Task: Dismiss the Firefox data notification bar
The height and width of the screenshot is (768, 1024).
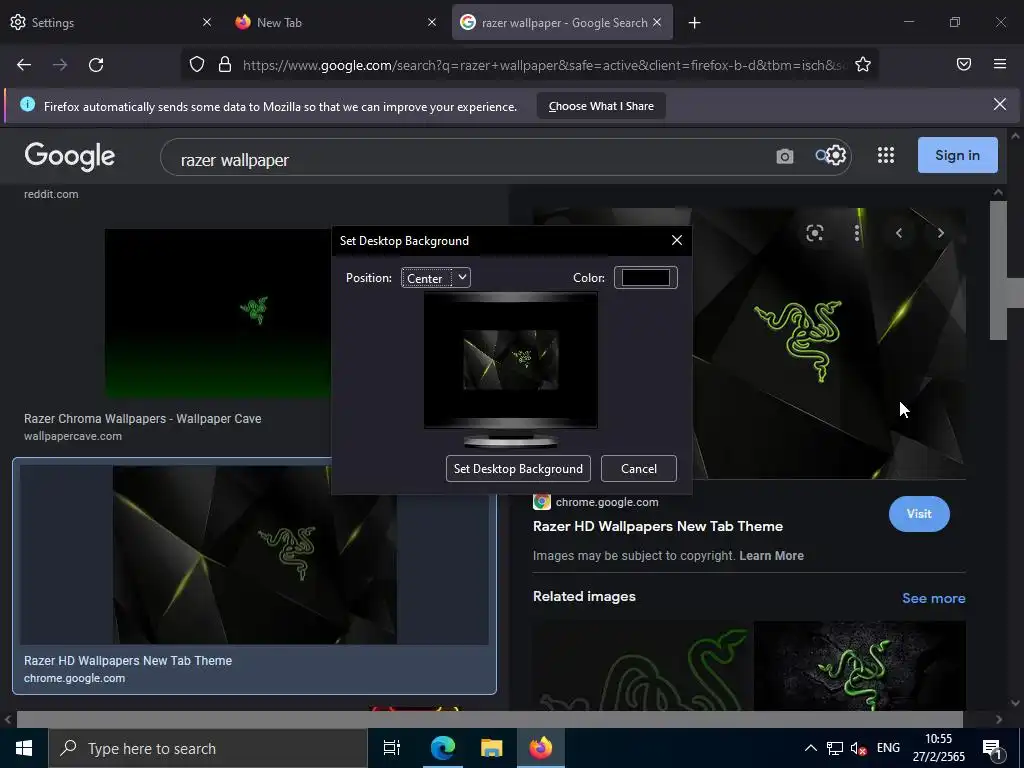Action: click(999, 104)
